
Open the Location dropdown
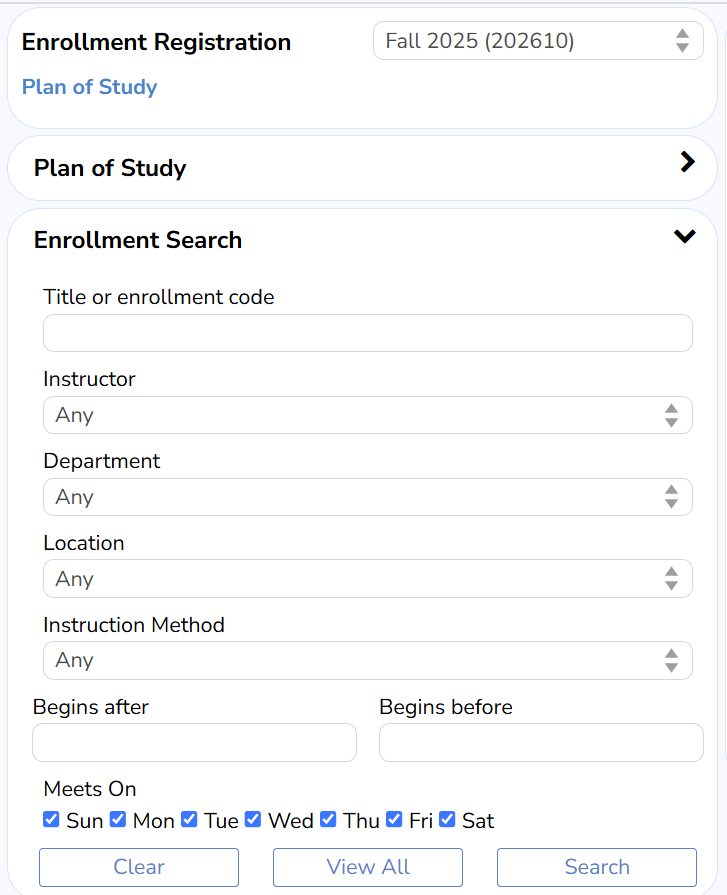367,579
